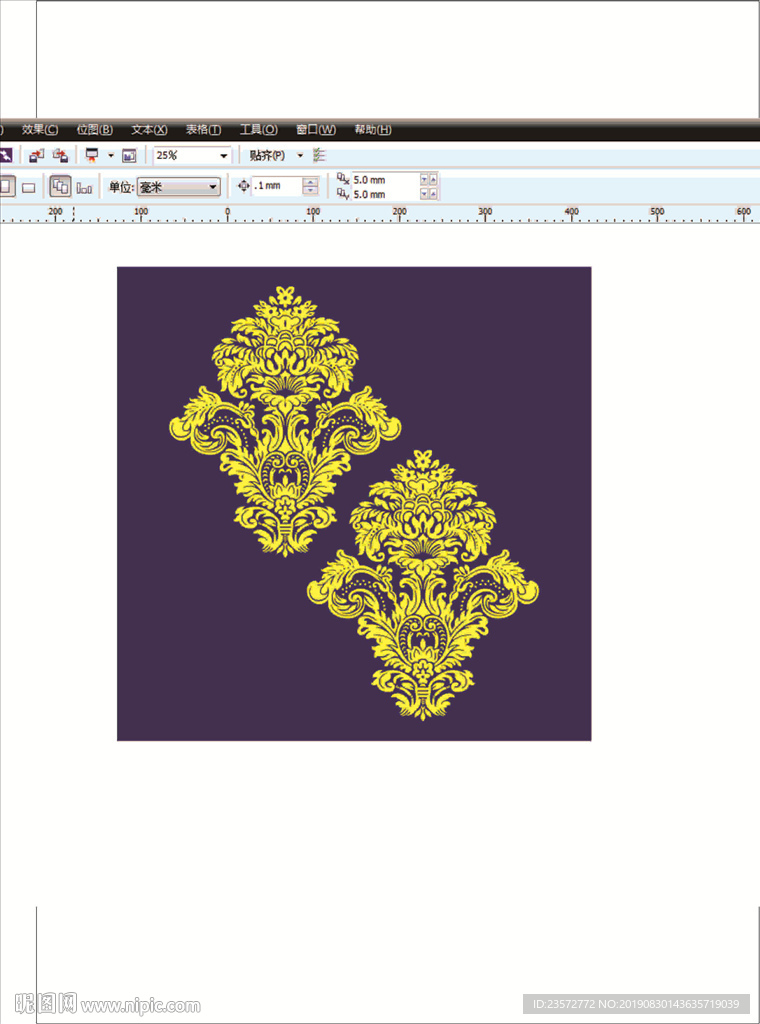Click the options checklist icon
Viewport: 760px width, 1024px height.
(319, 155)
